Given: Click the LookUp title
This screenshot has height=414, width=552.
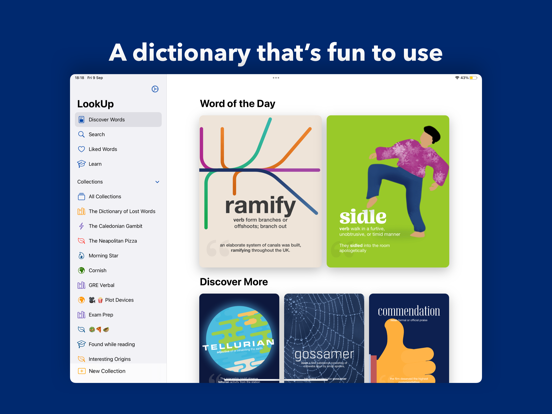Looking at the screenshot, I should point(95,104).
